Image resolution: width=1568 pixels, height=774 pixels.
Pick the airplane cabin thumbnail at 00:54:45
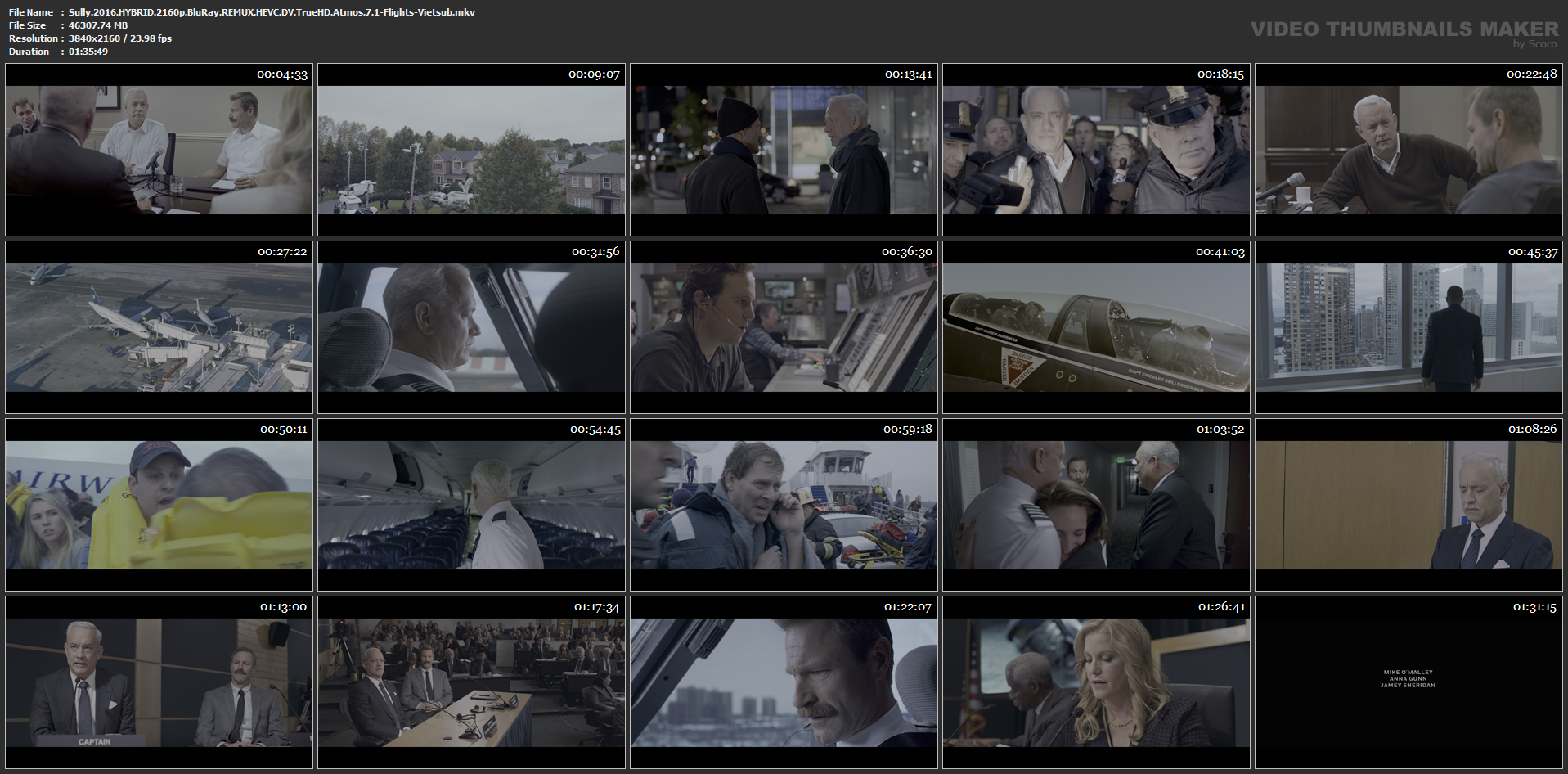click(471, 505)
